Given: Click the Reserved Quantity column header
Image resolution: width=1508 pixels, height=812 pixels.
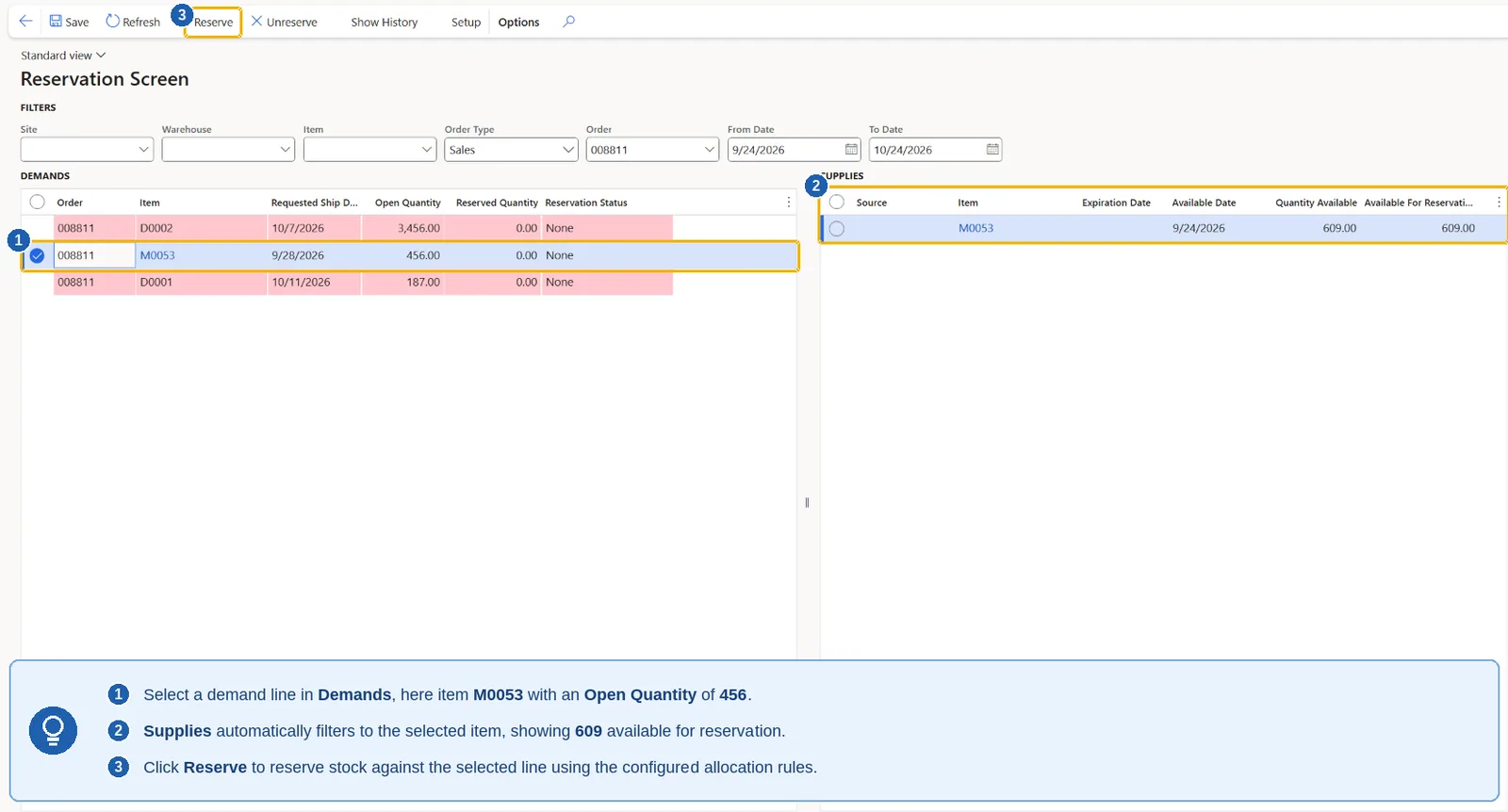Looking at the screenshot, I should 497,203.
